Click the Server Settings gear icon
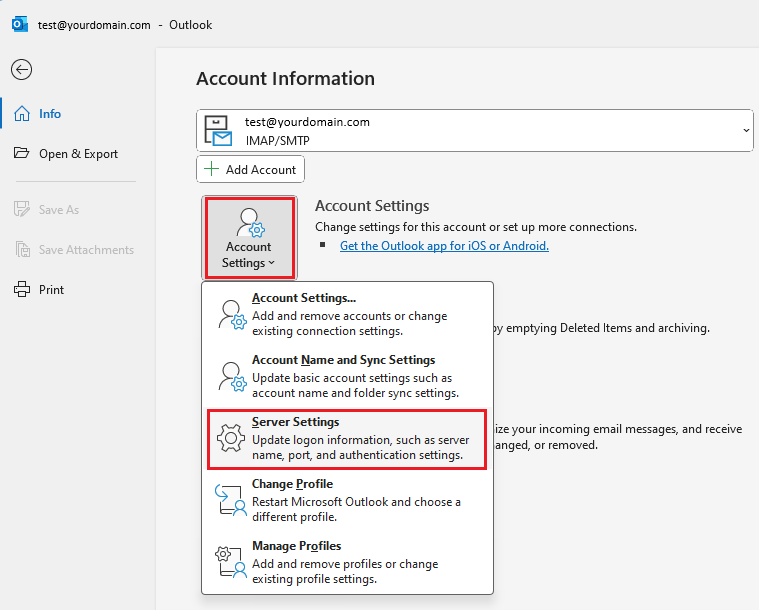The width and height of the screenshot is (759, 610). pos(231,438)
